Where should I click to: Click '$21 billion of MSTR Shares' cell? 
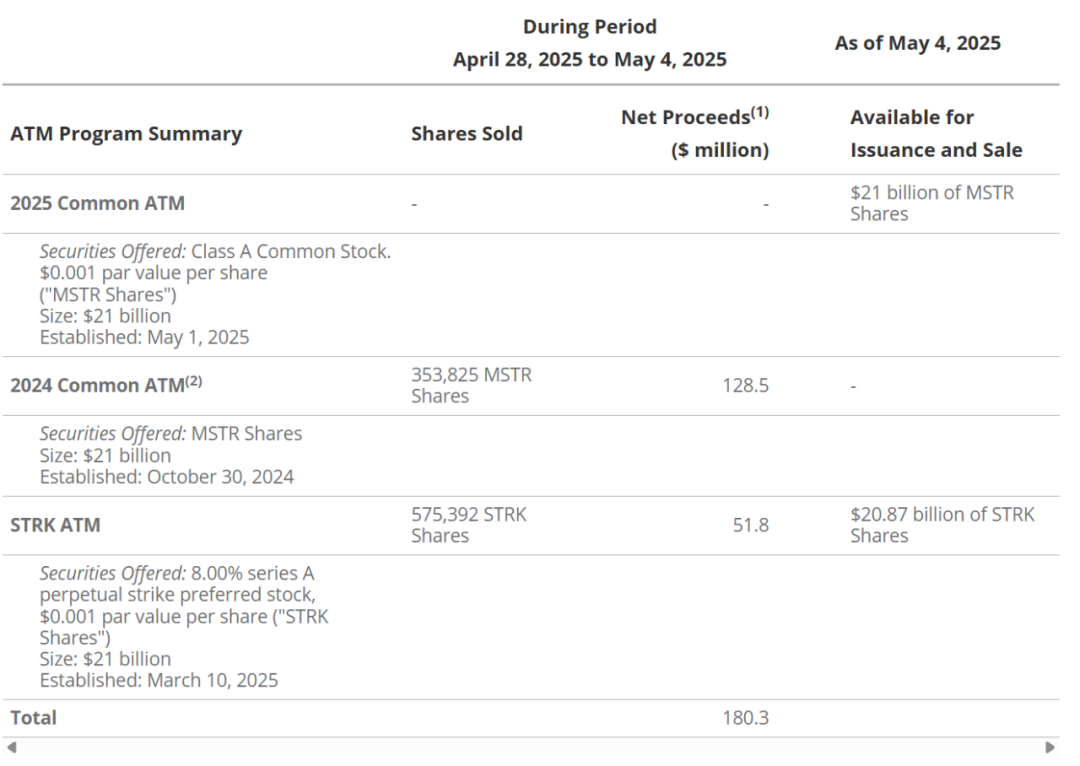[932, 203]
